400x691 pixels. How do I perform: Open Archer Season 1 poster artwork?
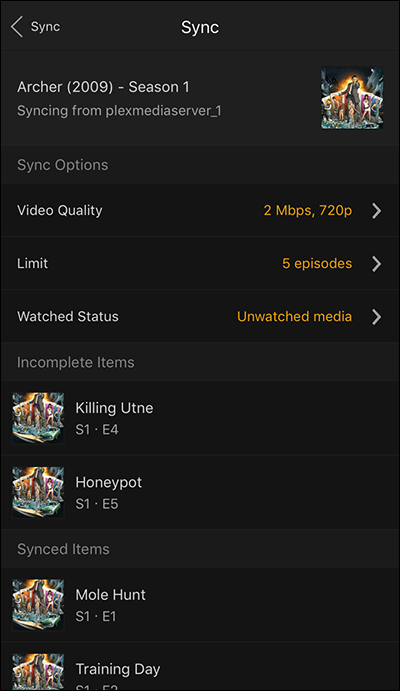(352, 98)
